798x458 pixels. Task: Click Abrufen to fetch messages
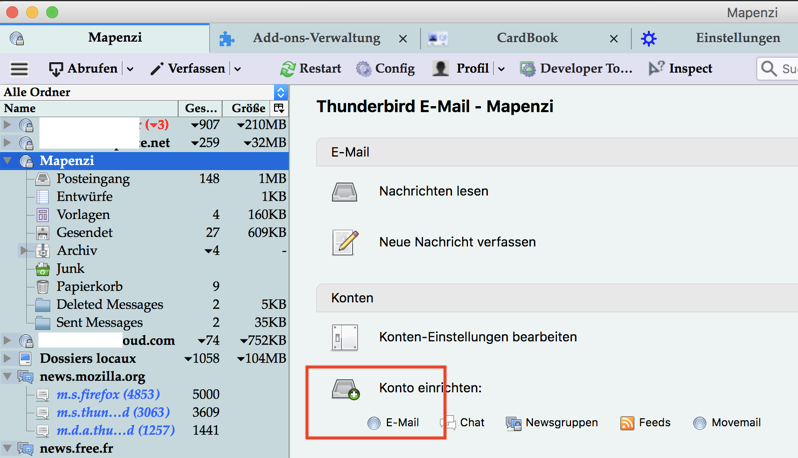83,69
